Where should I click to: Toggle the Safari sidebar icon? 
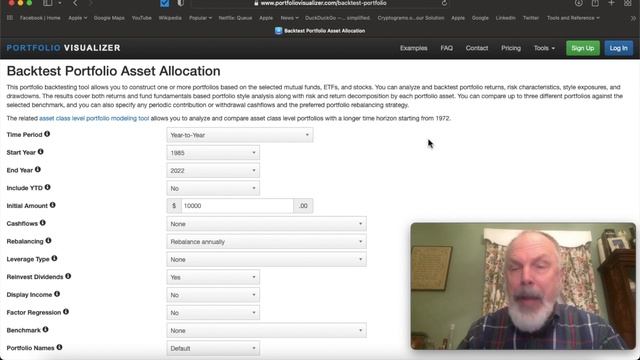[48, 3]
